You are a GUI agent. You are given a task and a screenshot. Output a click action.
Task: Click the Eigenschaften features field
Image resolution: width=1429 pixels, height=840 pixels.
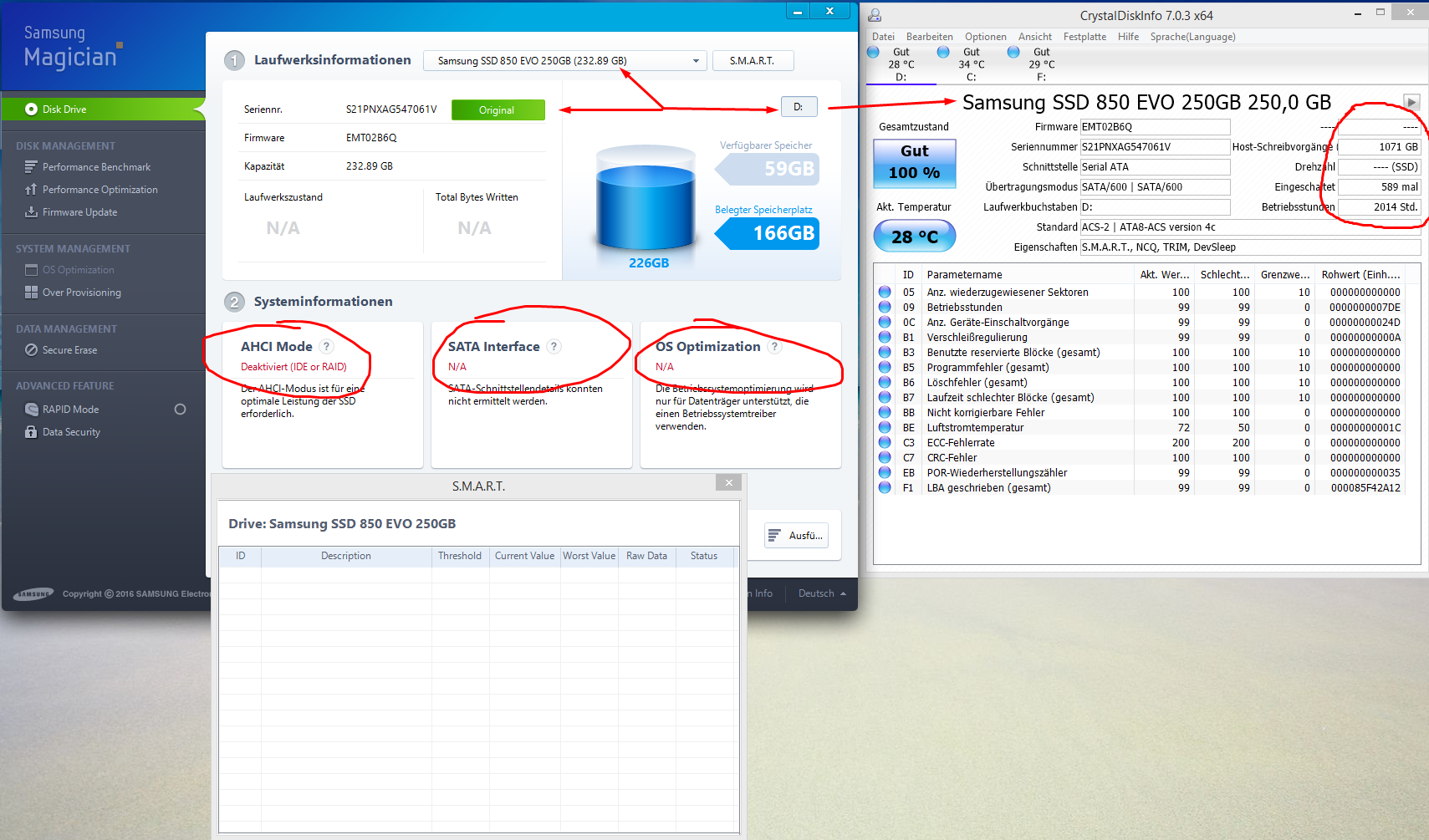pos(1250,247)
